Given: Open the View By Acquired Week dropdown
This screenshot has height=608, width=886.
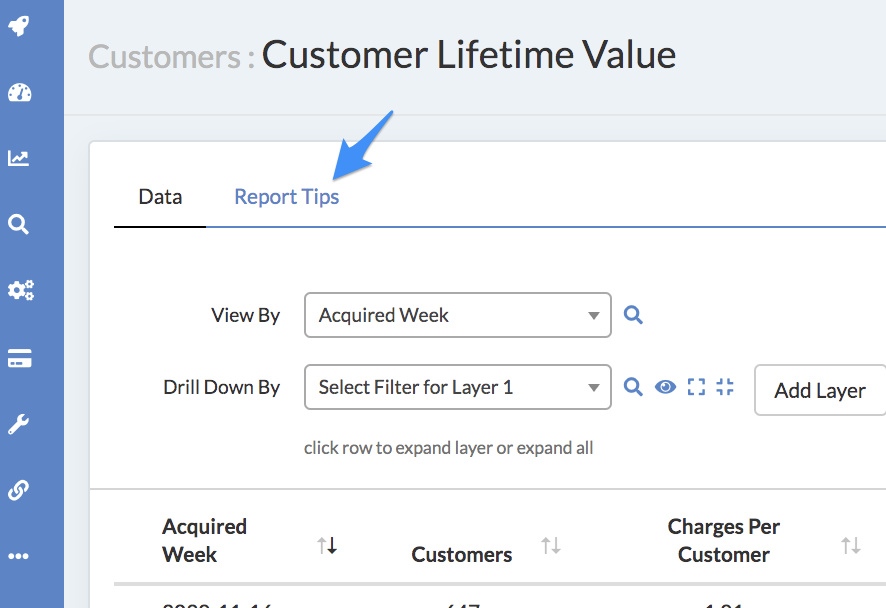Looking at the screenshot, I should point(457,315).
